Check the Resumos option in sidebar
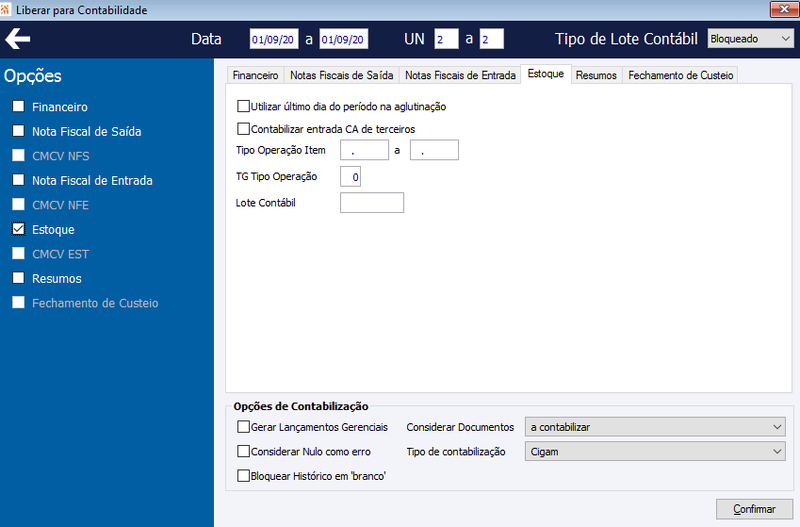The width and height of the screenshot is (800, 527). coord(18,278)
